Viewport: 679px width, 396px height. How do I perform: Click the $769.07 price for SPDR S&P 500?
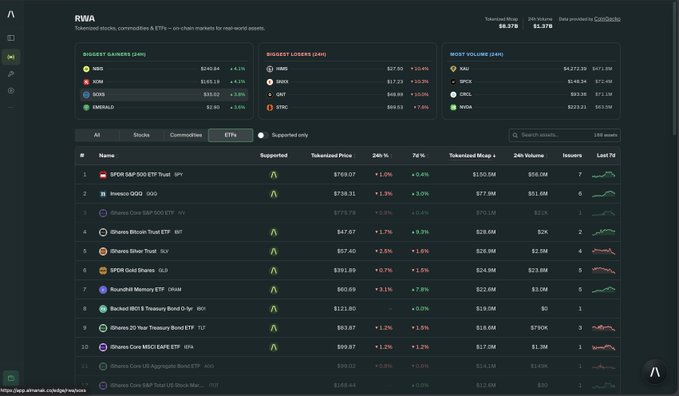point(344,175)
